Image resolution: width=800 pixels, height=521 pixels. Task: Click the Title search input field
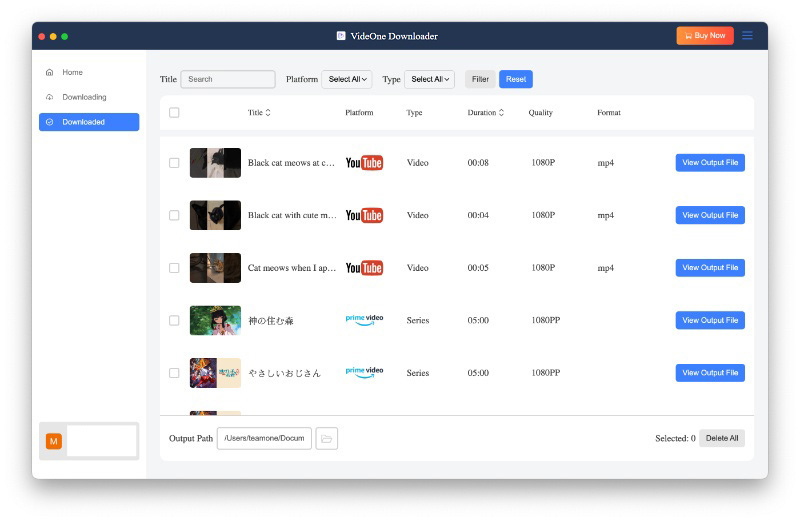pos(228,79)
